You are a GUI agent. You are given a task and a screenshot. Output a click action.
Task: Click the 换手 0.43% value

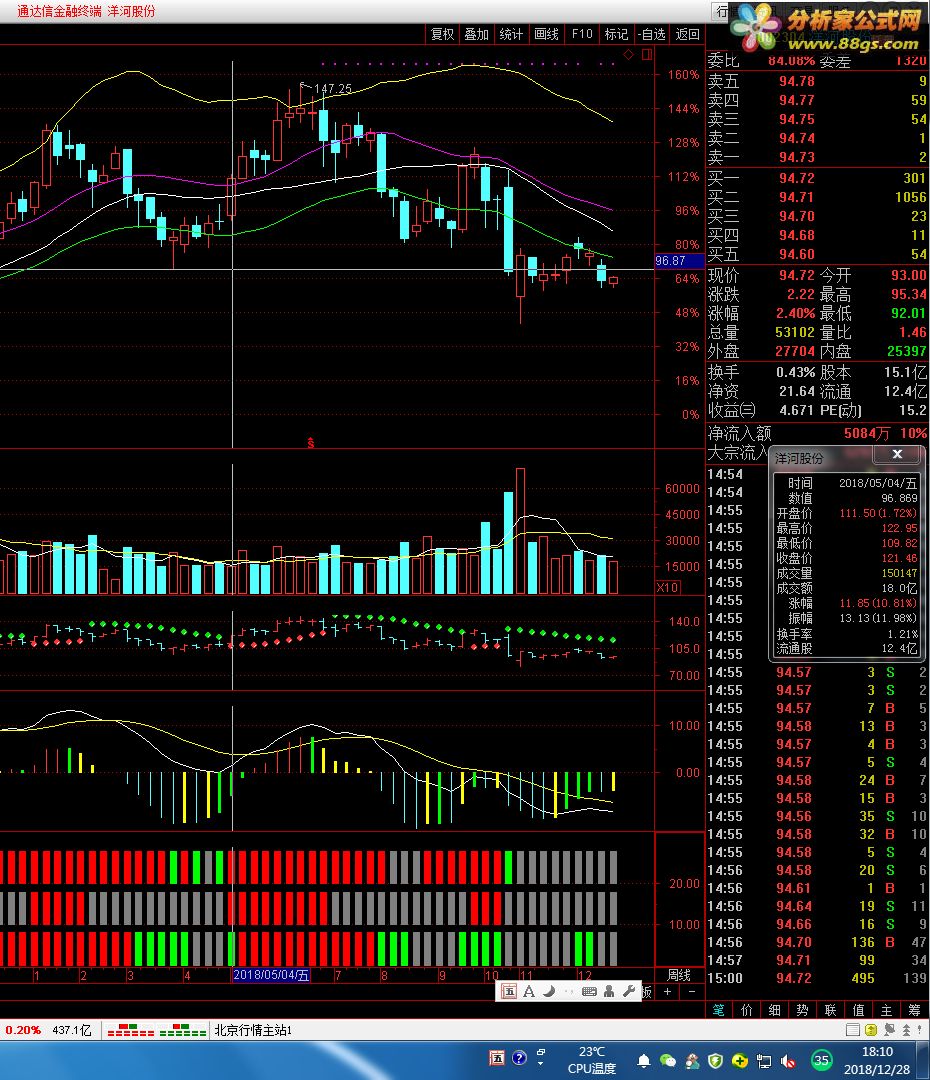(x=795, y=373)
